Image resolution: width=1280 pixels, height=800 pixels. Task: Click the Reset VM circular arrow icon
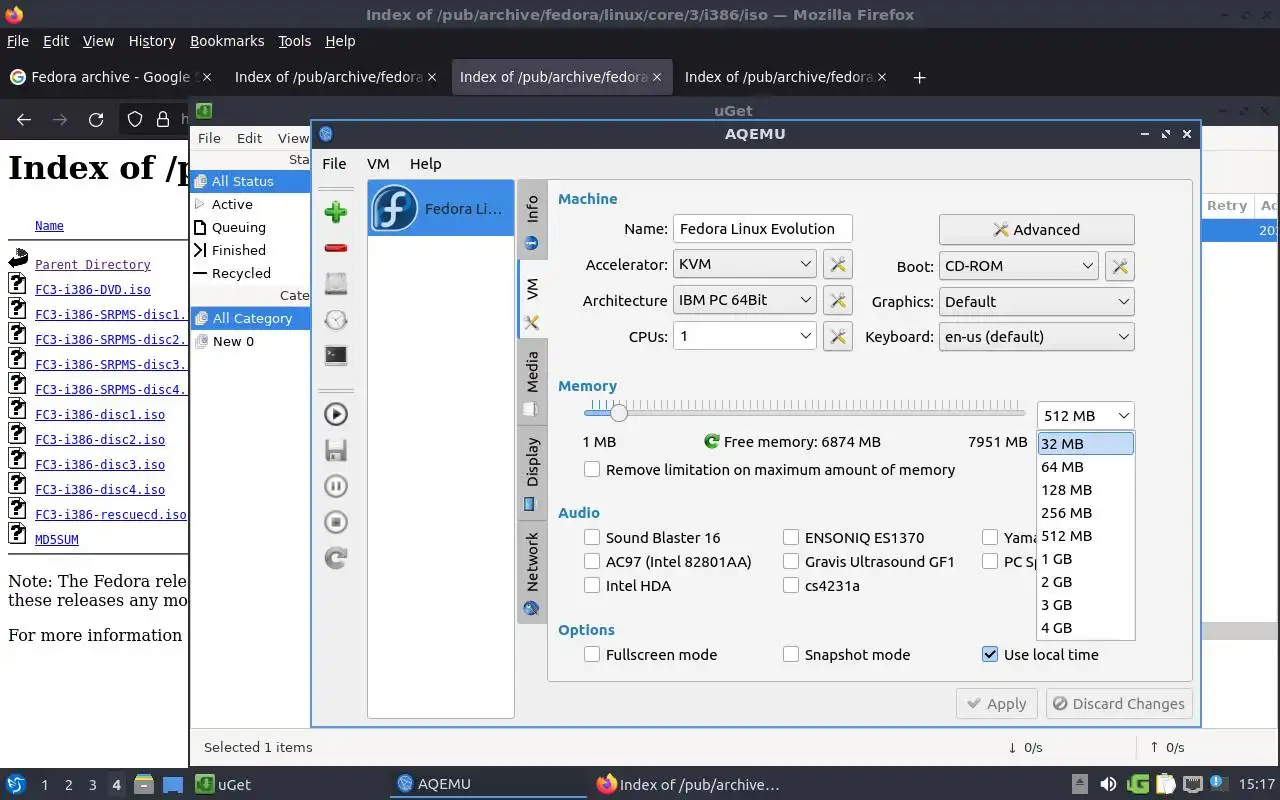(x=336, y=558)
